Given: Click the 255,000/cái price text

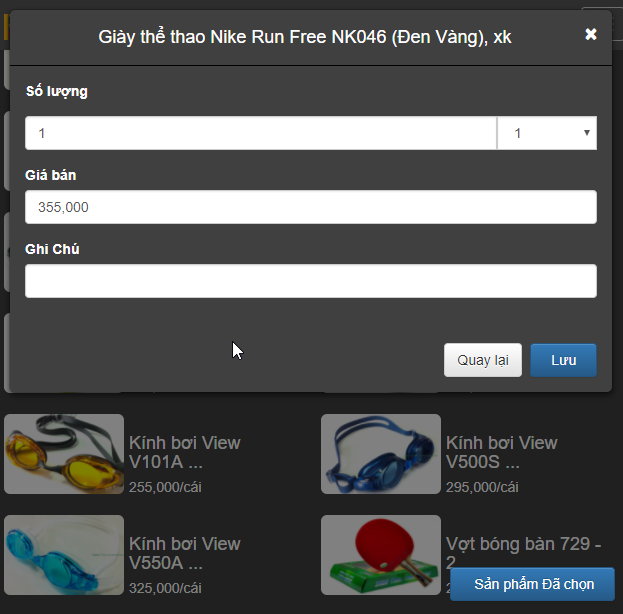Looking at the screenshot, I should click(165, 487).
